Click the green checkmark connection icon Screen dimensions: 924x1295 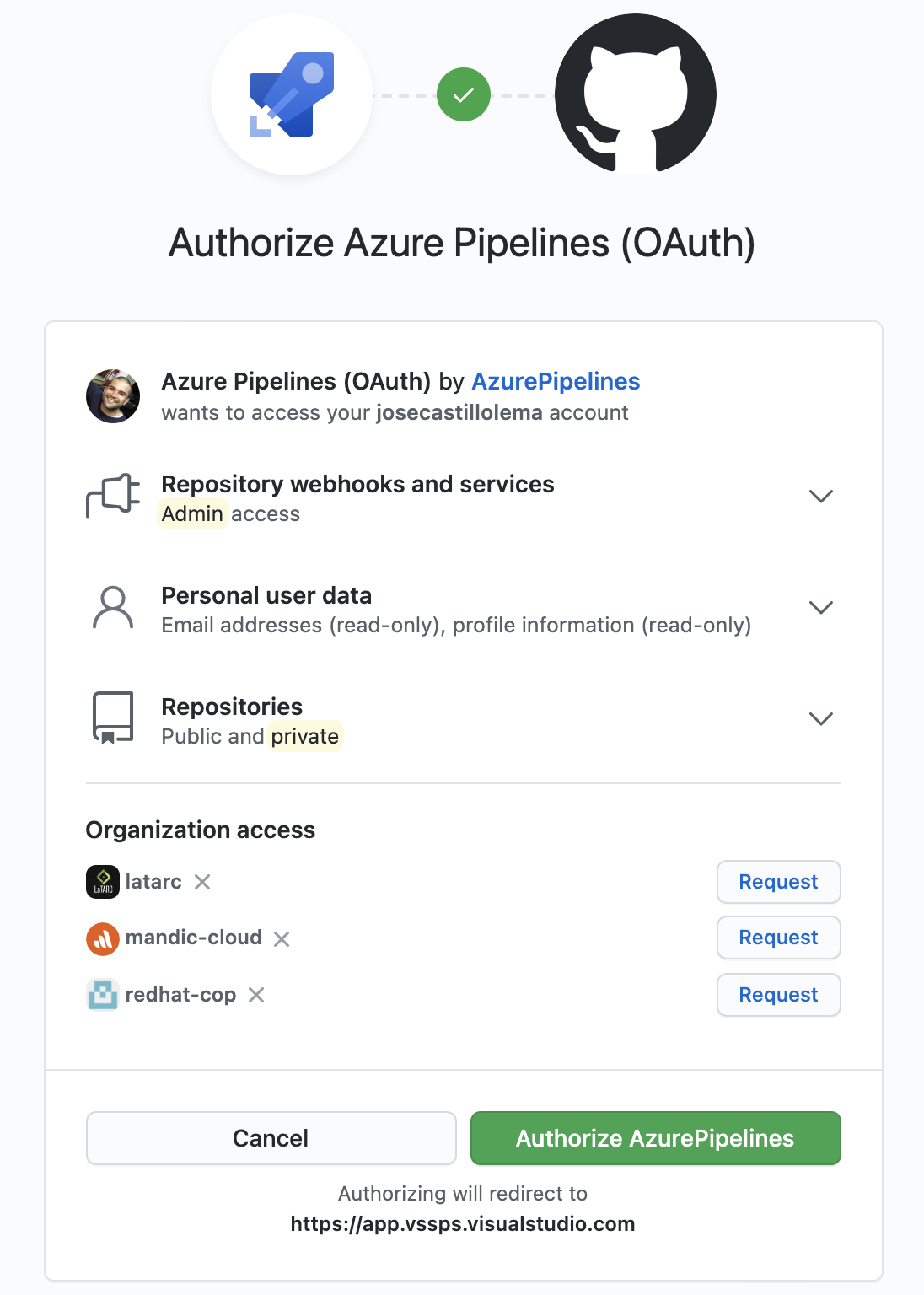464,94
